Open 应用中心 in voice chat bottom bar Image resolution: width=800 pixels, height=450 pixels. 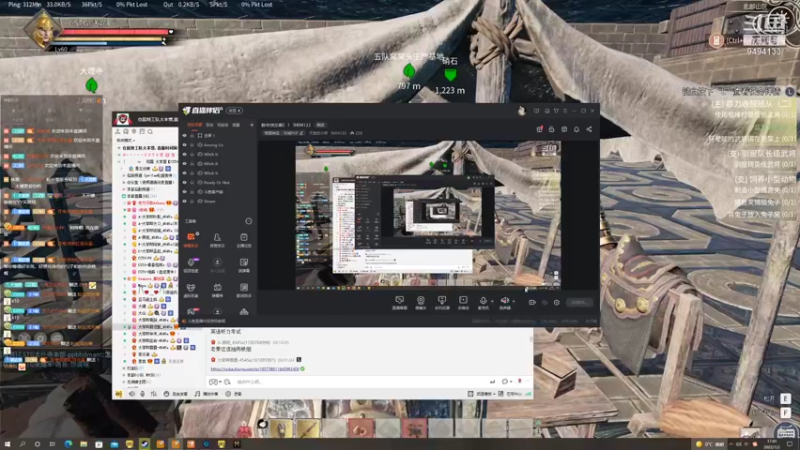pyautogui.click(x=511, y=394)
